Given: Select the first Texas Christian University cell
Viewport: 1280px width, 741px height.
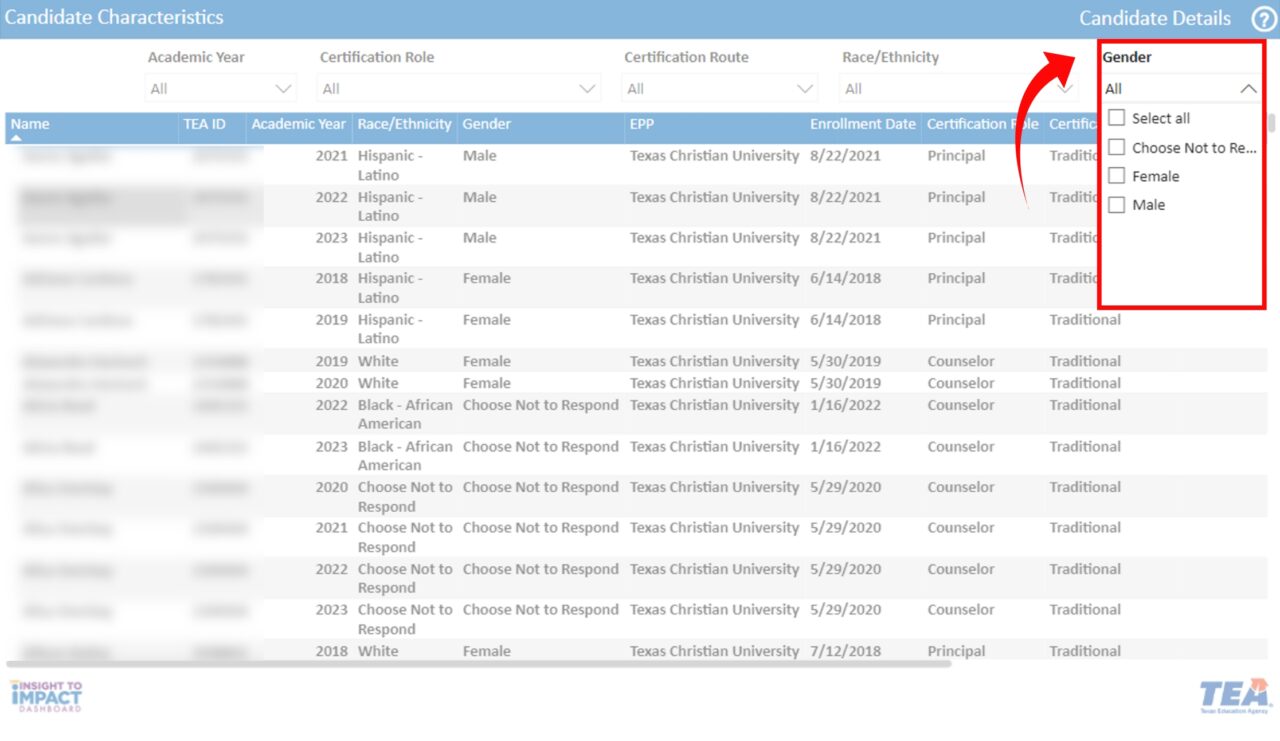Looking at the screenshot, I should coord(714,156).
